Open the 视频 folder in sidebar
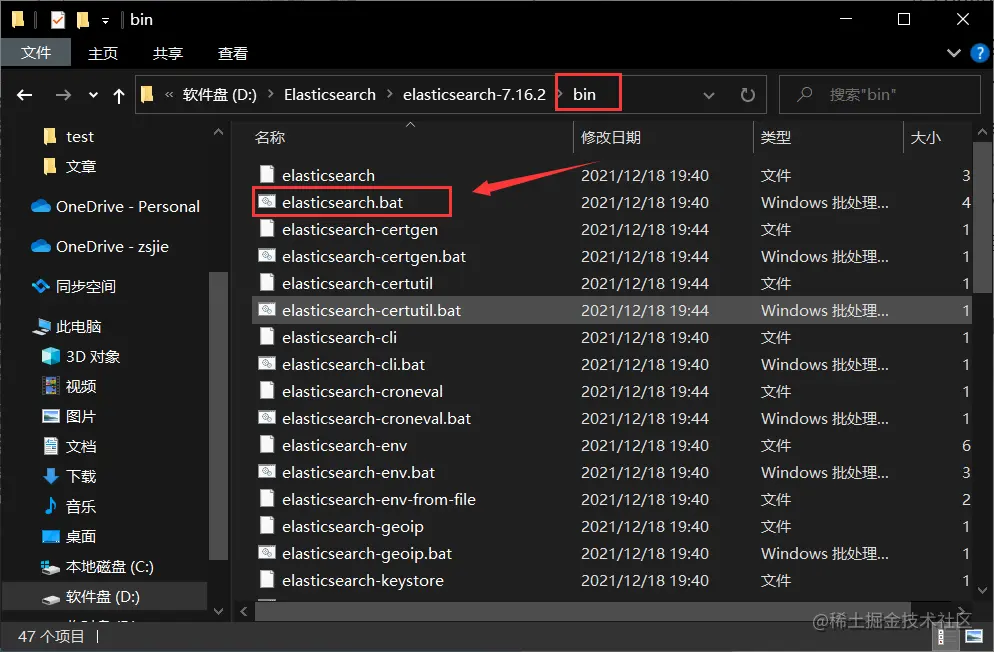994x652 pixels. point(81,387)
